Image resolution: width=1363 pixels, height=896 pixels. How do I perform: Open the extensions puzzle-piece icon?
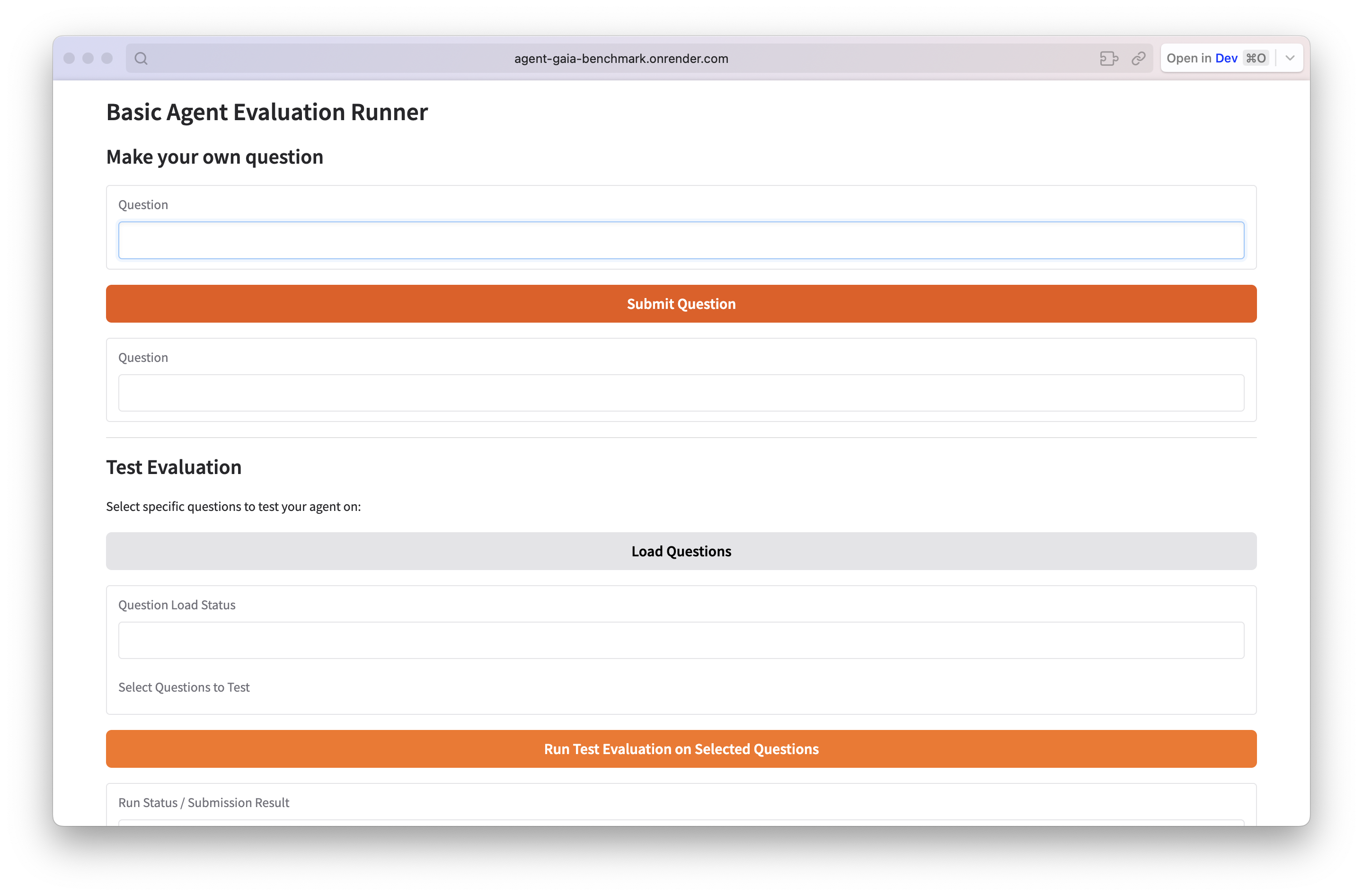pyautogui.click(x=1108, y=58)
